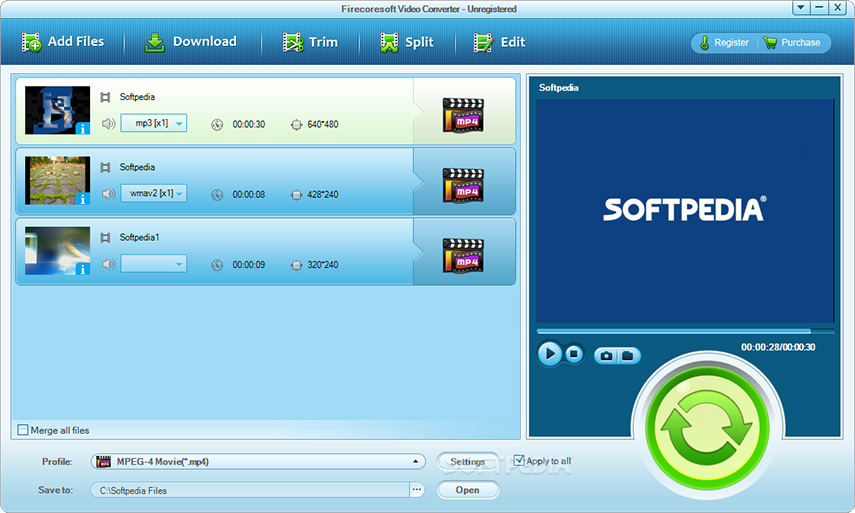This screenshot has height=513, width=855.
Task: Enable the Merge all files checkbox
Action: [23, 430]
